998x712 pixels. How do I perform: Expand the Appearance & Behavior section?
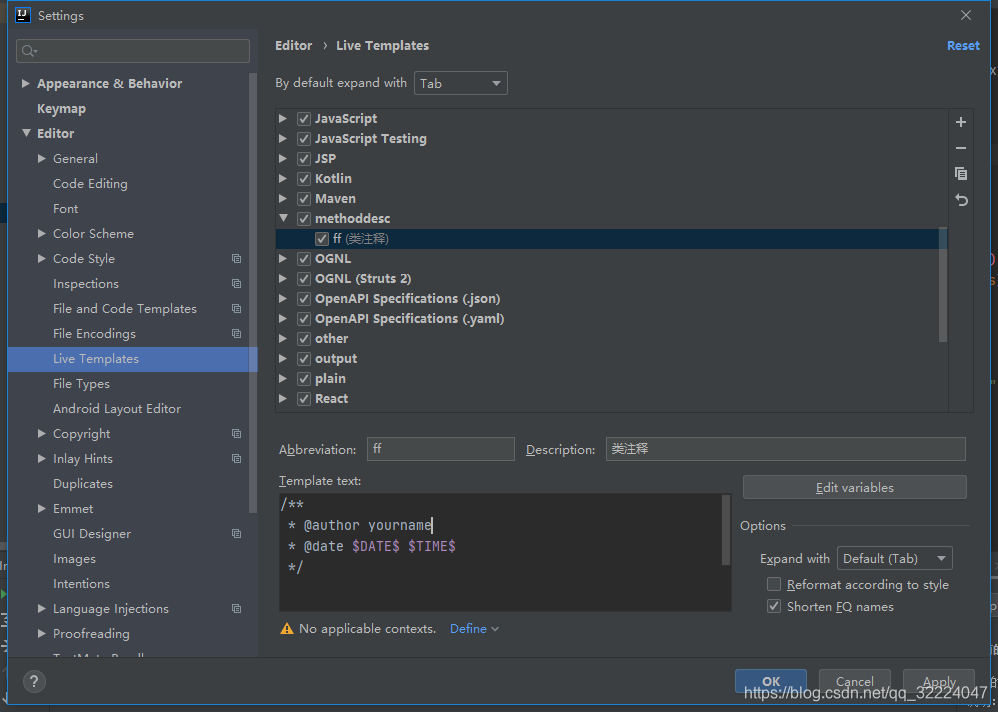pyautogui.click(x=25, y=83)
